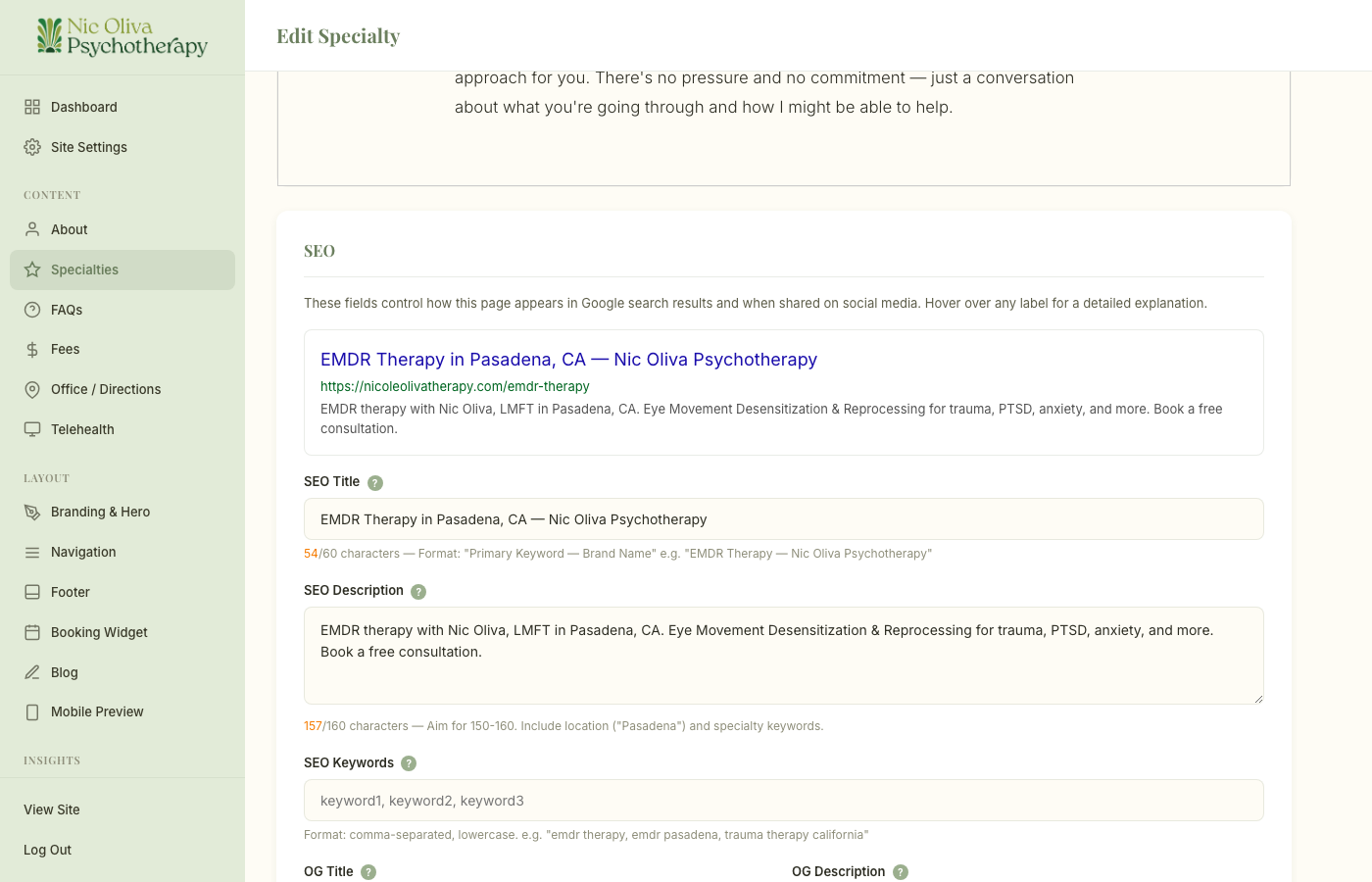Click Log Out

47,850
